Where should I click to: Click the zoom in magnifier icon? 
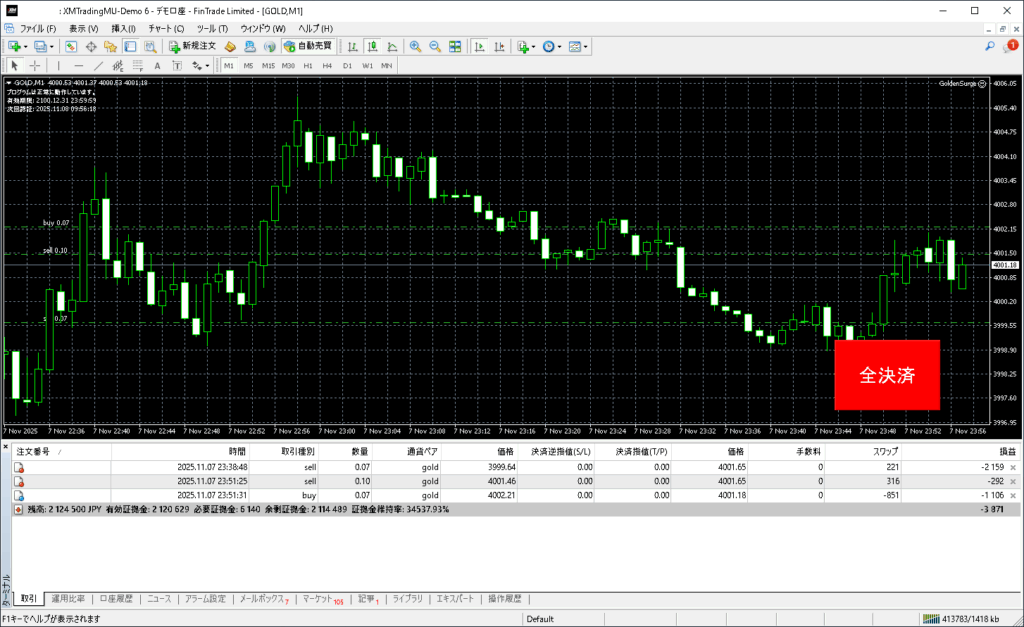coord(415,46)
